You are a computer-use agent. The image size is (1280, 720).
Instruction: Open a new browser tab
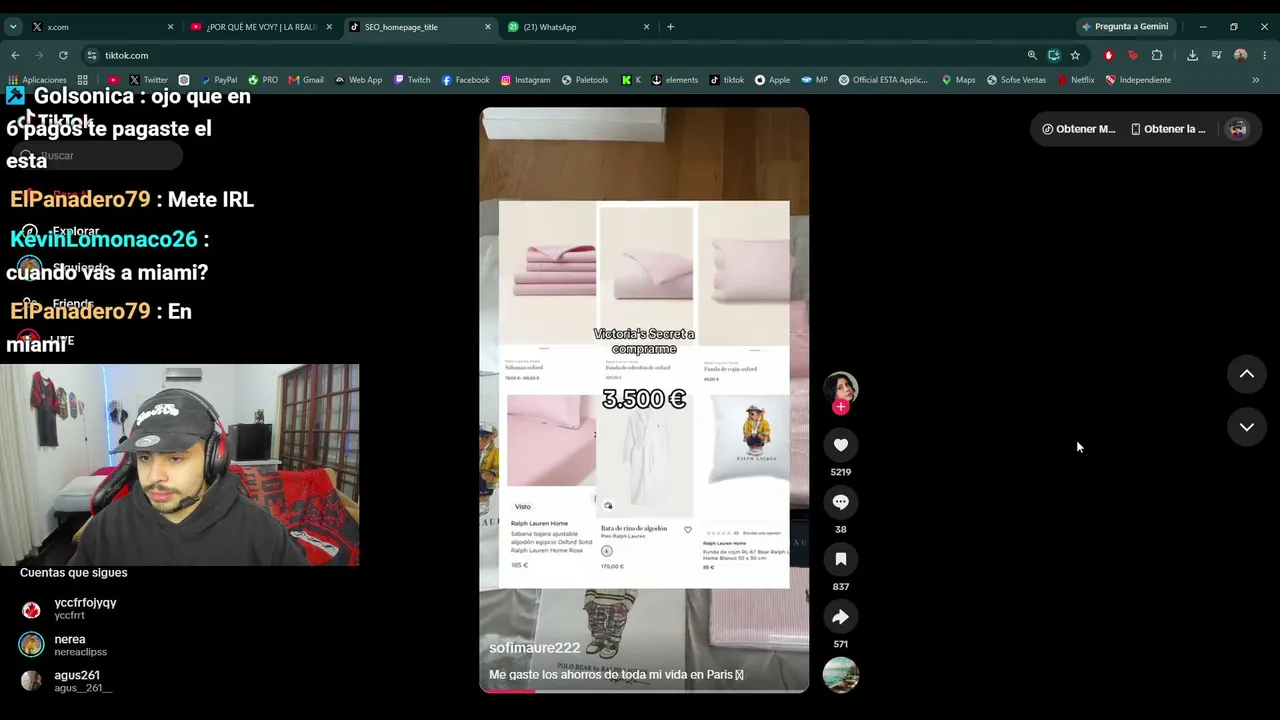[x=670, y=27]
